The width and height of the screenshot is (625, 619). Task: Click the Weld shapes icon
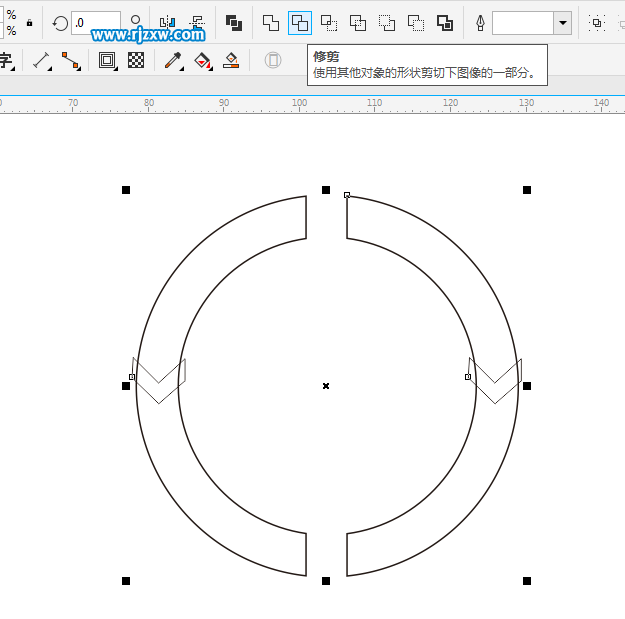click(271, 23)
